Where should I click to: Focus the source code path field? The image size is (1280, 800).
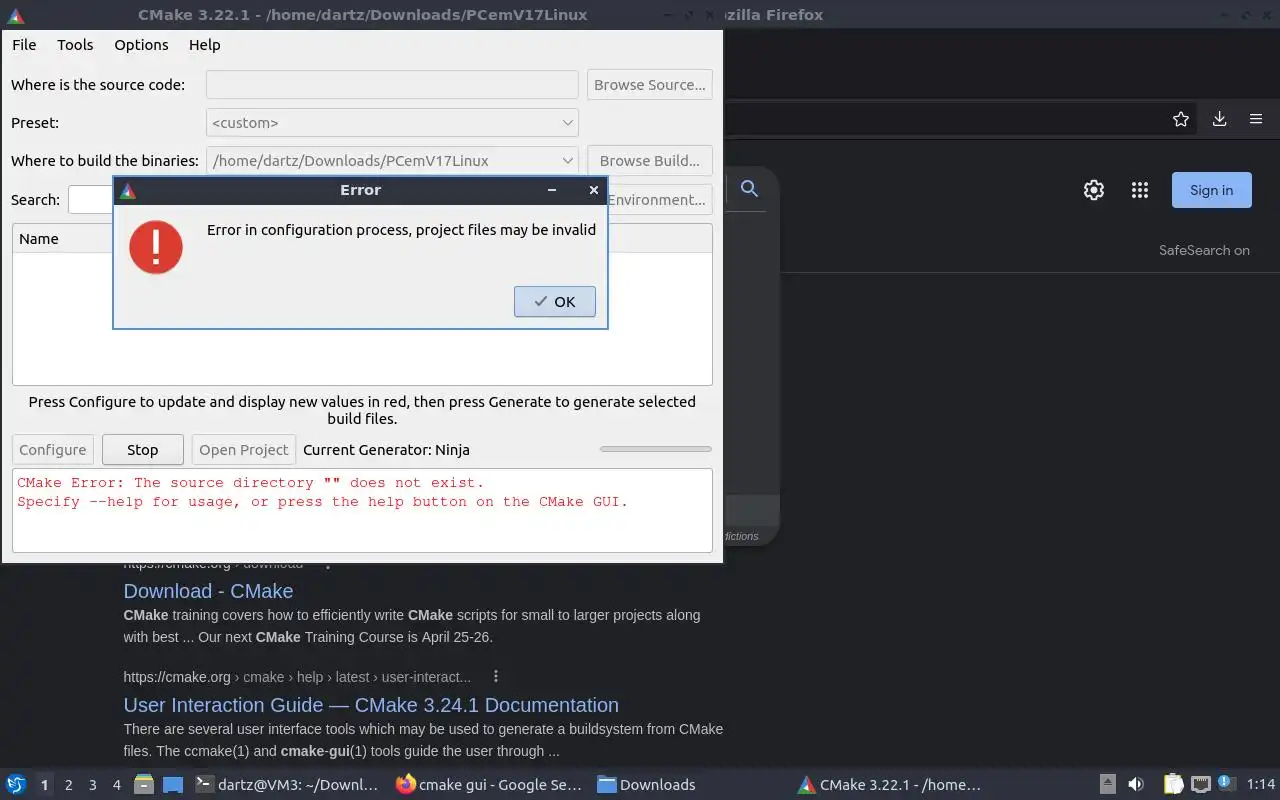coord(392,85)
